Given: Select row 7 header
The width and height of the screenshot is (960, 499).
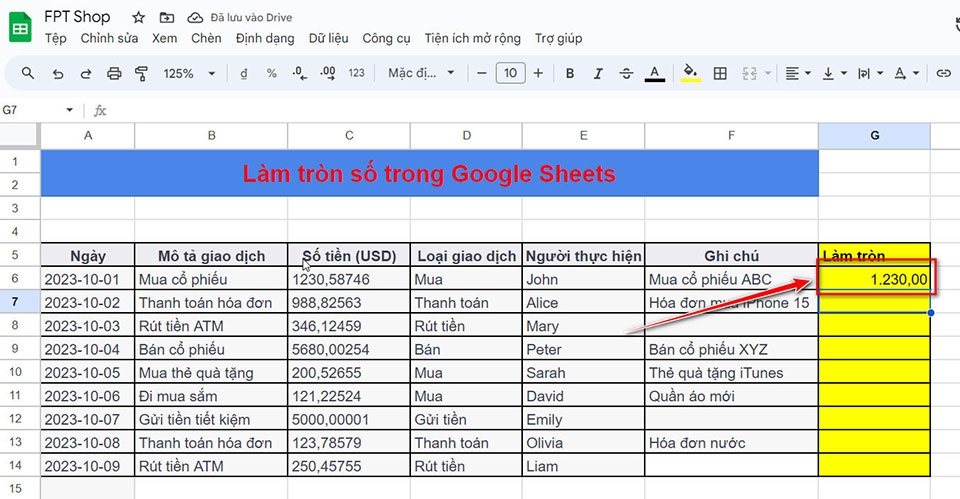Looking at the screenshot, I should 15,302.
